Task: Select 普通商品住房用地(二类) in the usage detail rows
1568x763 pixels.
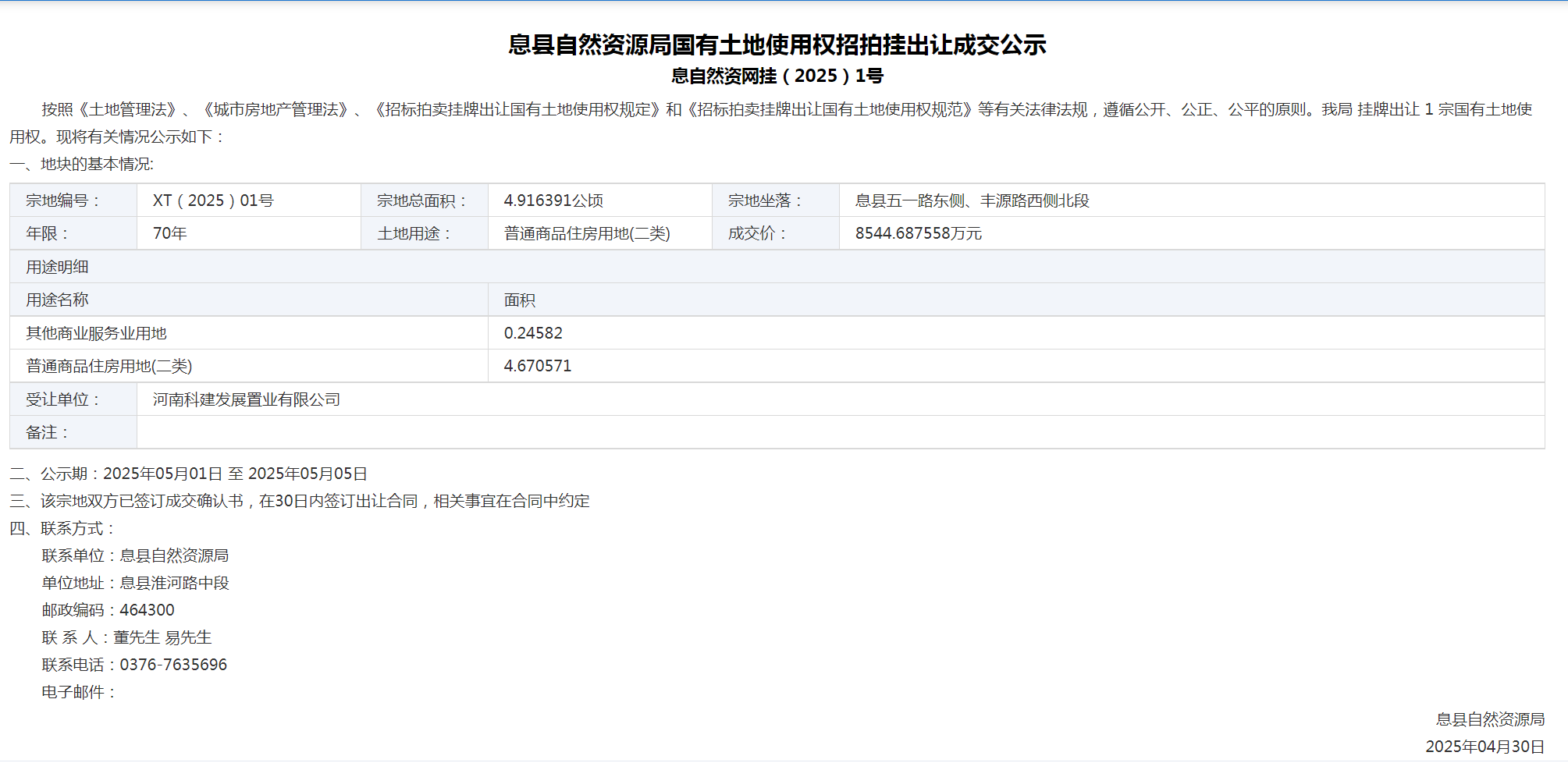Action: (x=109, y=366)
